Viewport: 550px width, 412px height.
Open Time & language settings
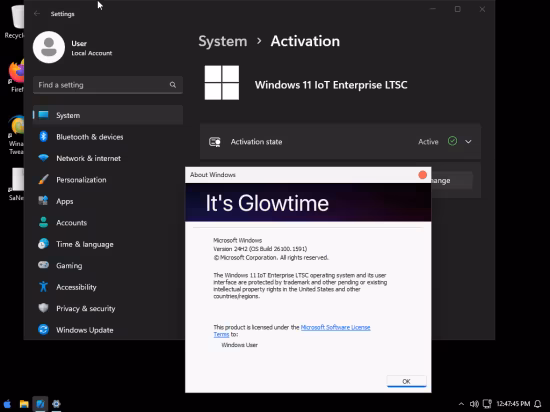[x=108, y=244]
